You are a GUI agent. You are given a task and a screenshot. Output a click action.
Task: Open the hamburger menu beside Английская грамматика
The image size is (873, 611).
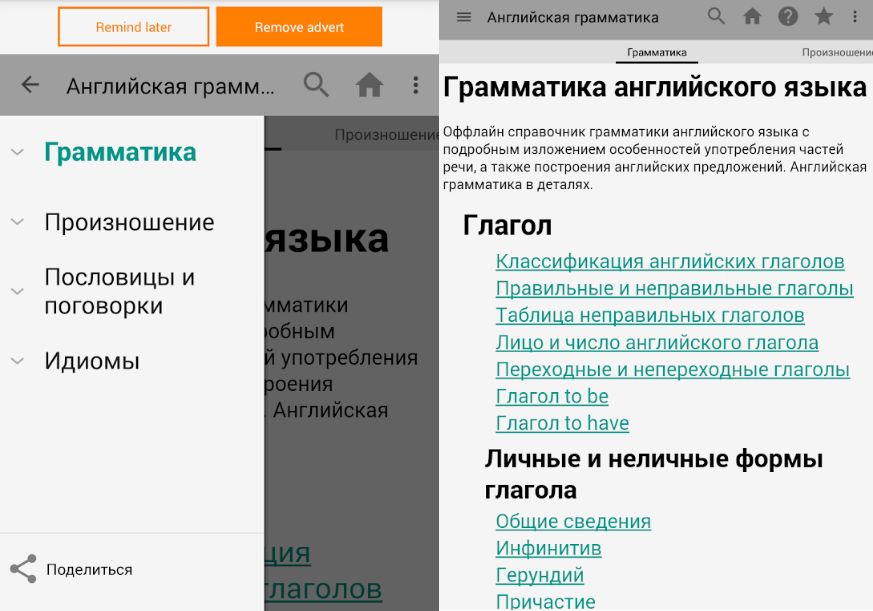coord(463,17)
